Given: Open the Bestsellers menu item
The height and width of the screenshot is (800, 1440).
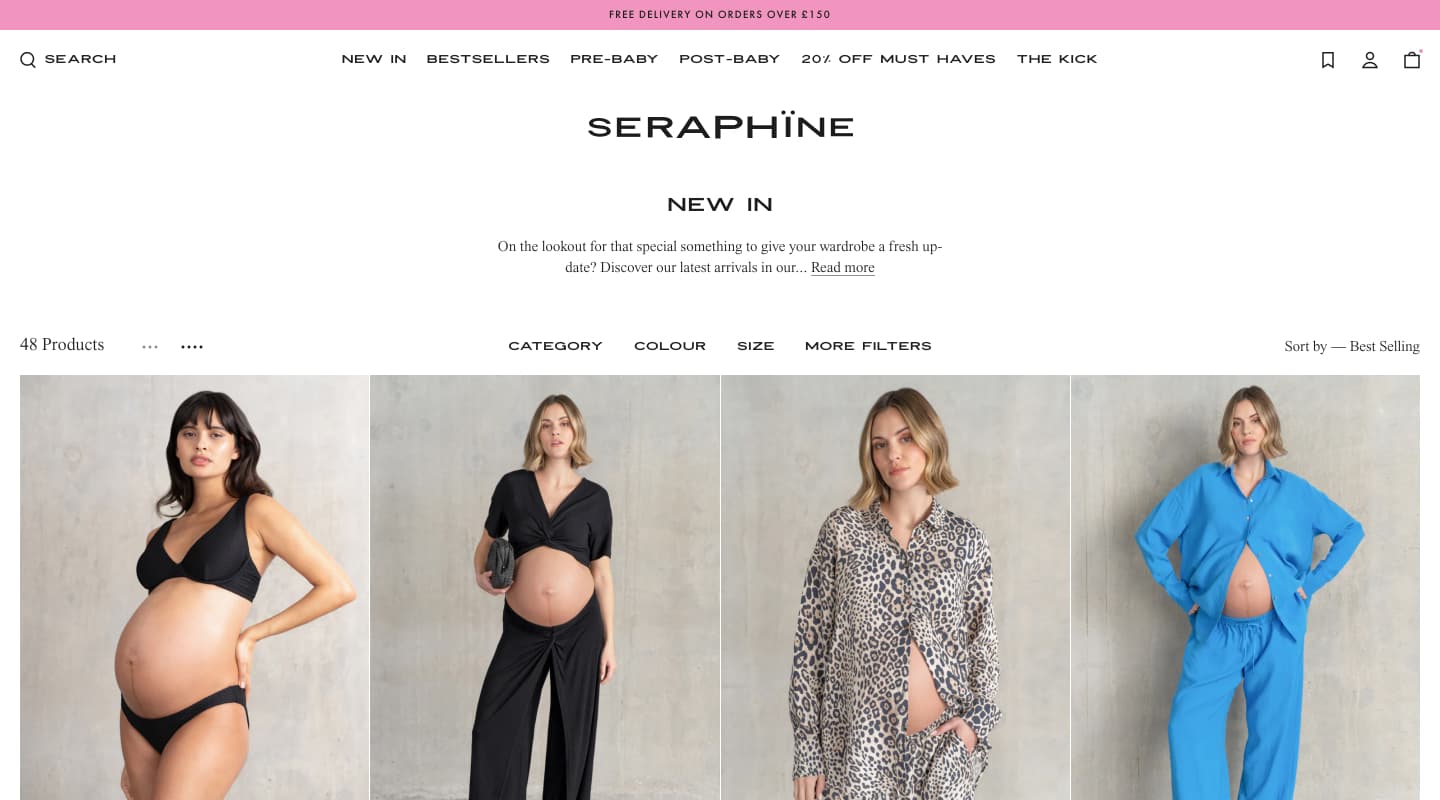Looking at the screenshot, I should [488, 59].
